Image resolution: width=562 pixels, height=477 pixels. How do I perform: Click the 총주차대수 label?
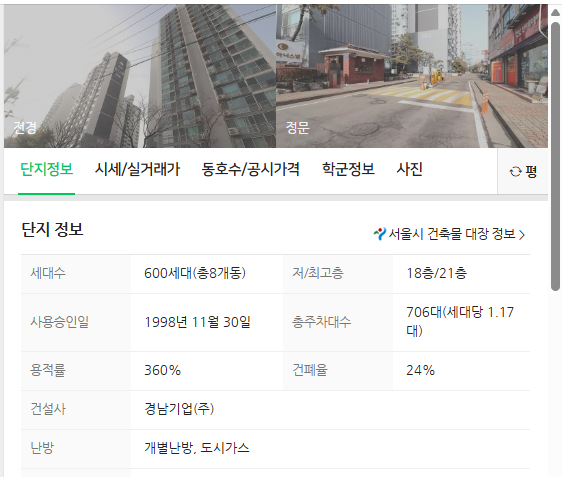click(x=322, y=322)
